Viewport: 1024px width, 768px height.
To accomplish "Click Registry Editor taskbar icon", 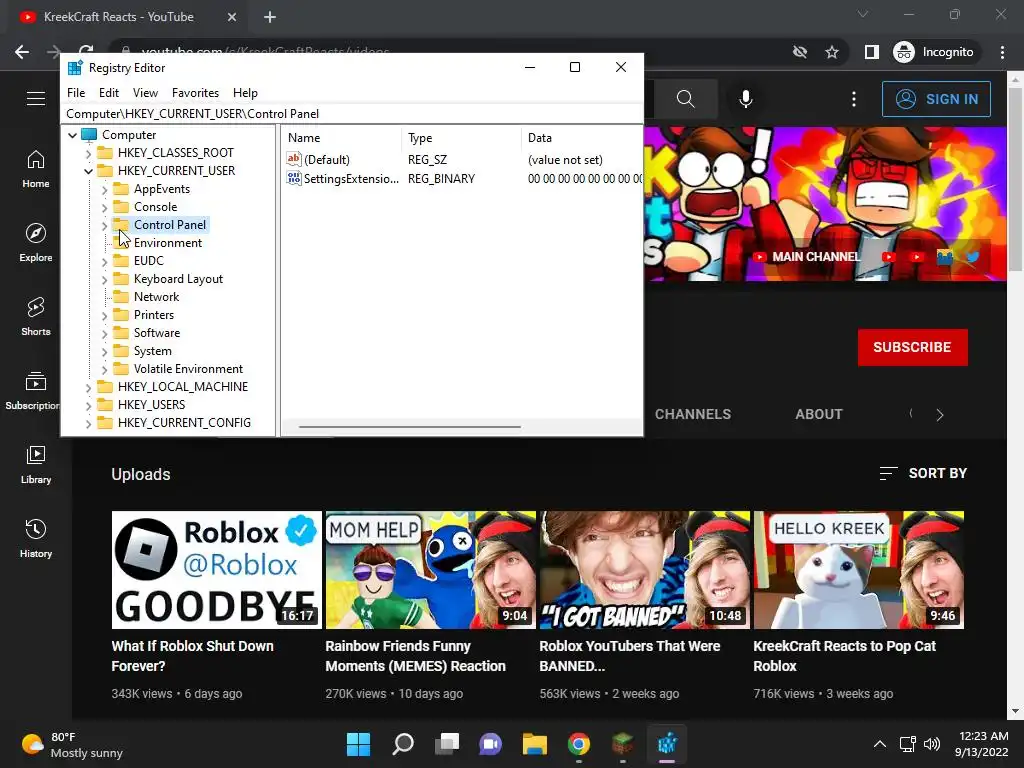I will (x=667, y=744).
